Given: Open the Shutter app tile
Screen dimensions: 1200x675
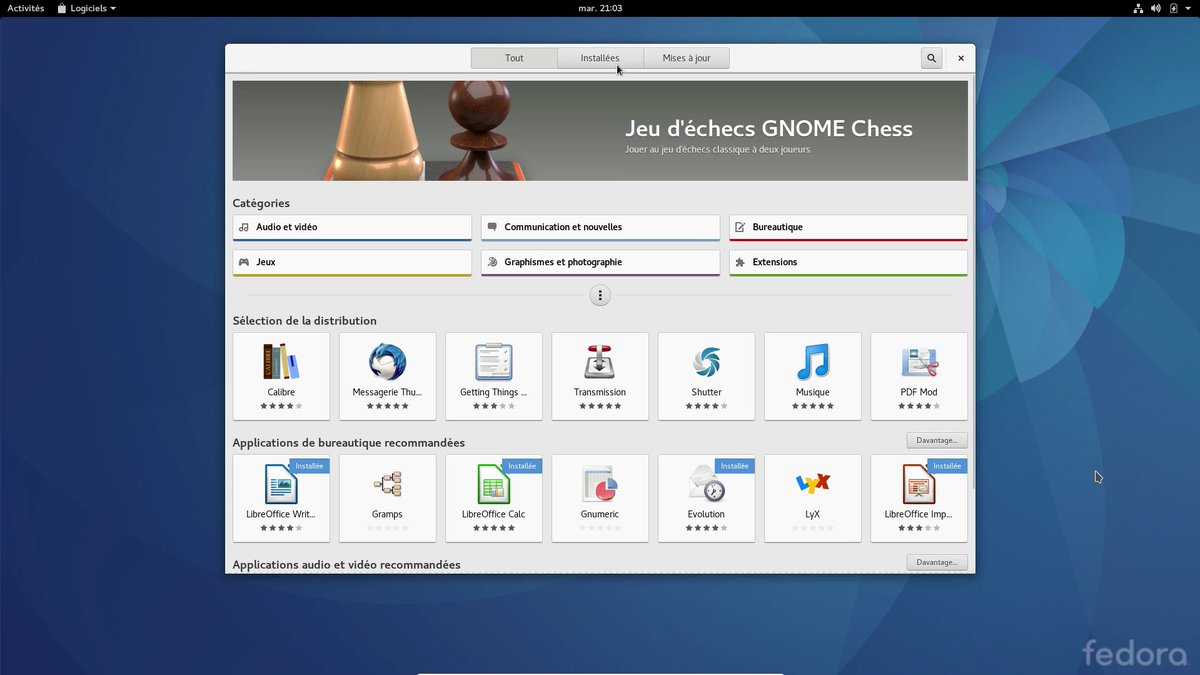Looking at the screenshot, I should pos(706,376).
